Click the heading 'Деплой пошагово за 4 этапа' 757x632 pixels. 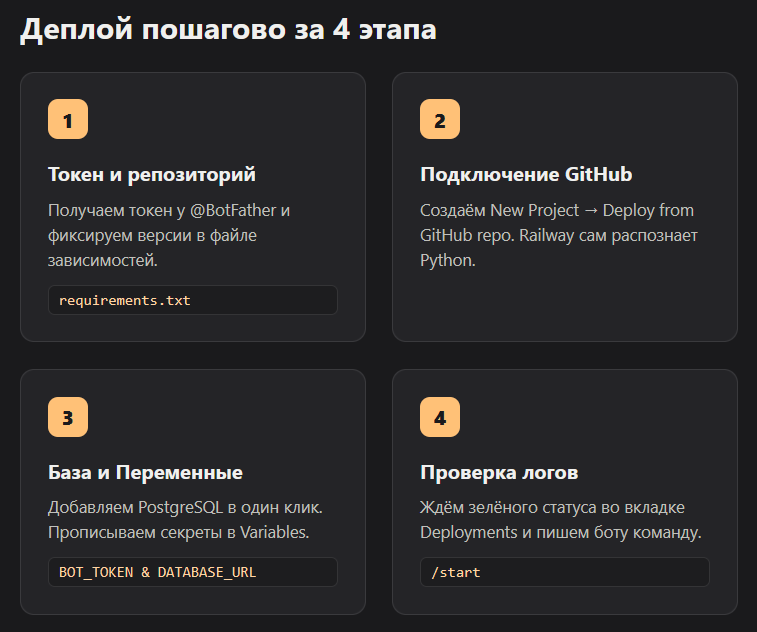coord(228,29)
